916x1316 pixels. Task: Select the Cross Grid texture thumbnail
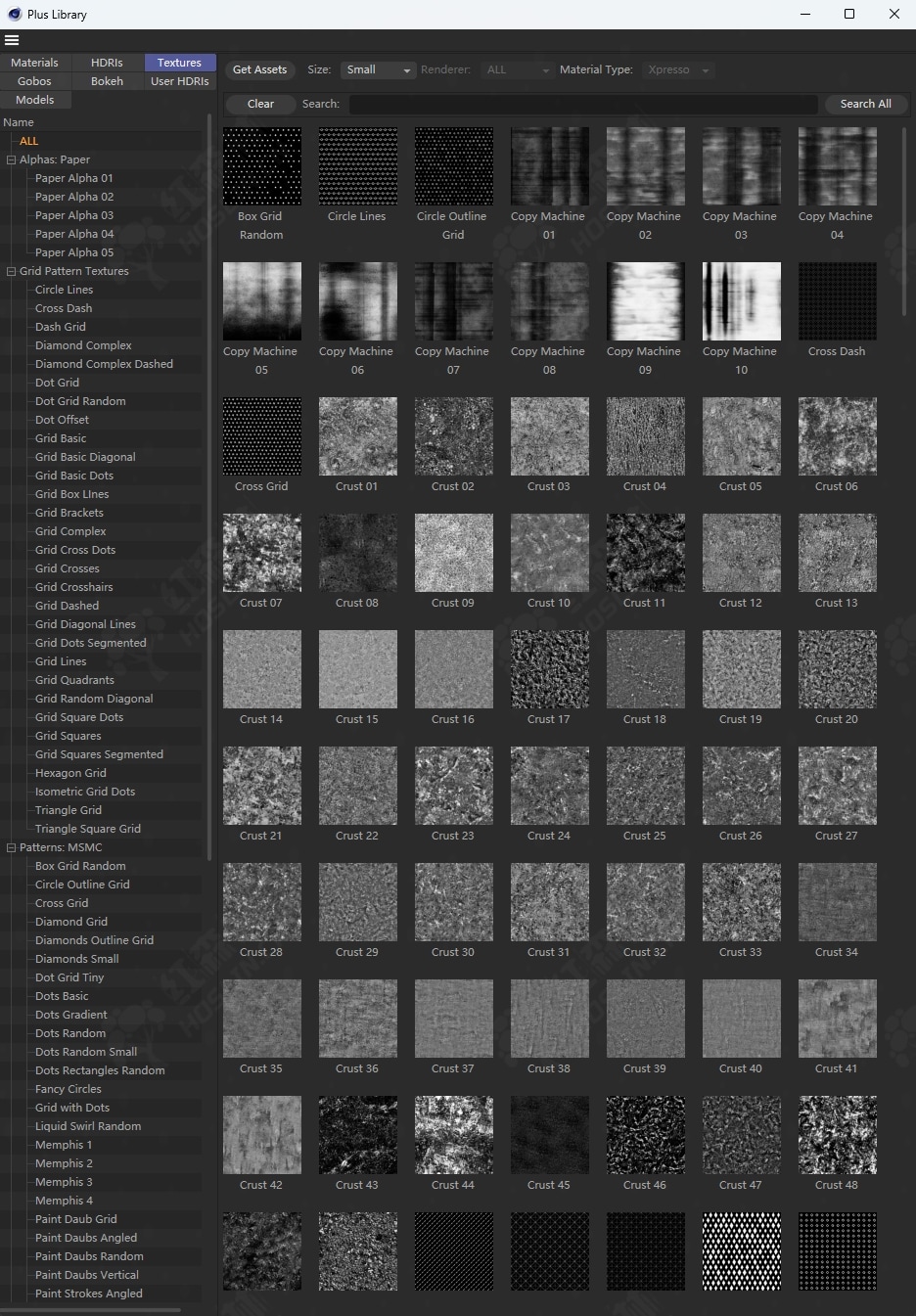tap(262, 436)
